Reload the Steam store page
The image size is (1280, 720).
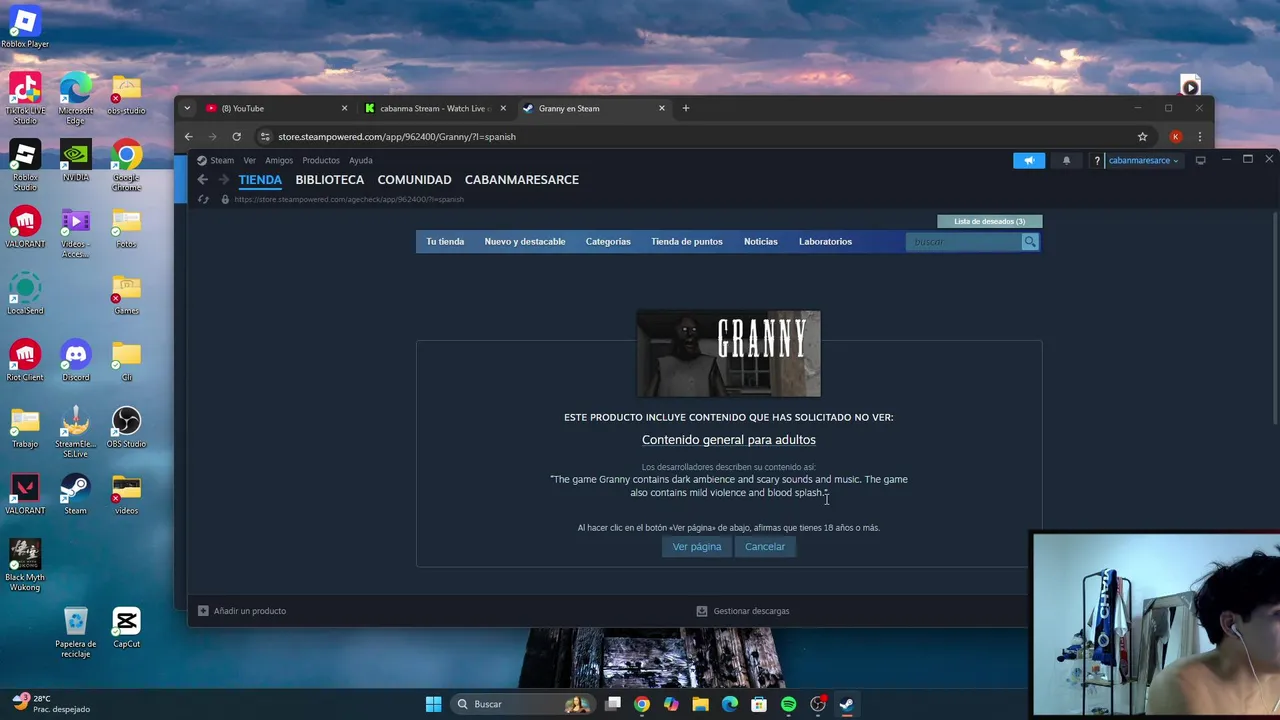[203, 199]
